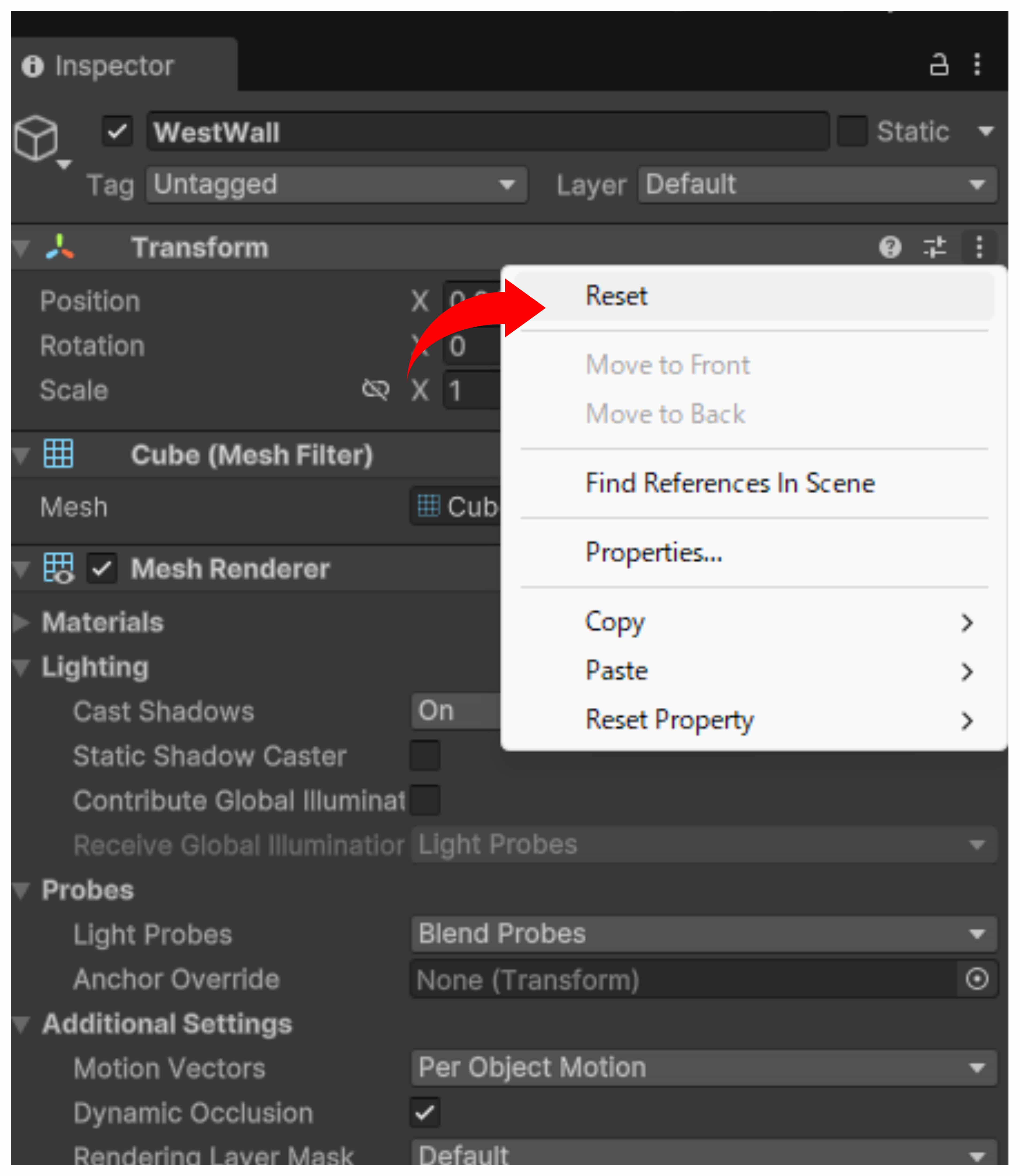The height and width of the screenshot is (1176, 1020).
Task: Open the Copy submenu
Action: (616, 622)
